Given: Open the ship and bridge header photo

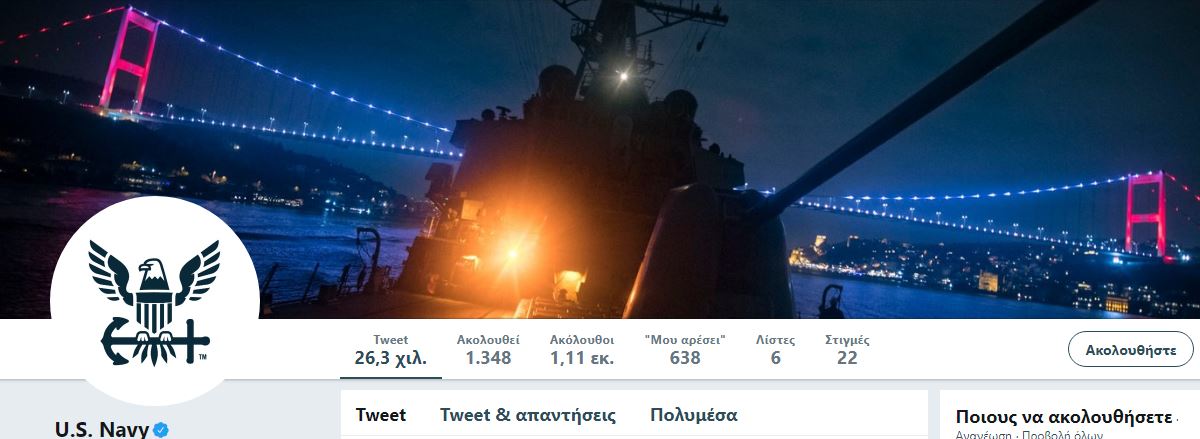Looking at the screenshot, I should (x=600, y=159).
